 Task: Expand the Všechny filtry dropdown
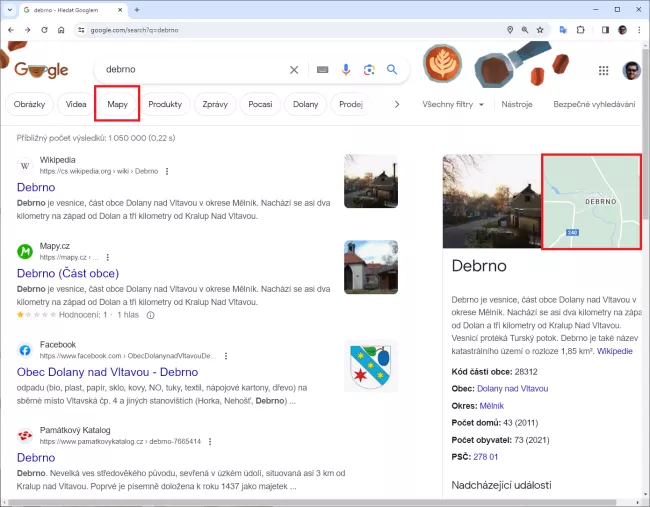tap(453, 104)
